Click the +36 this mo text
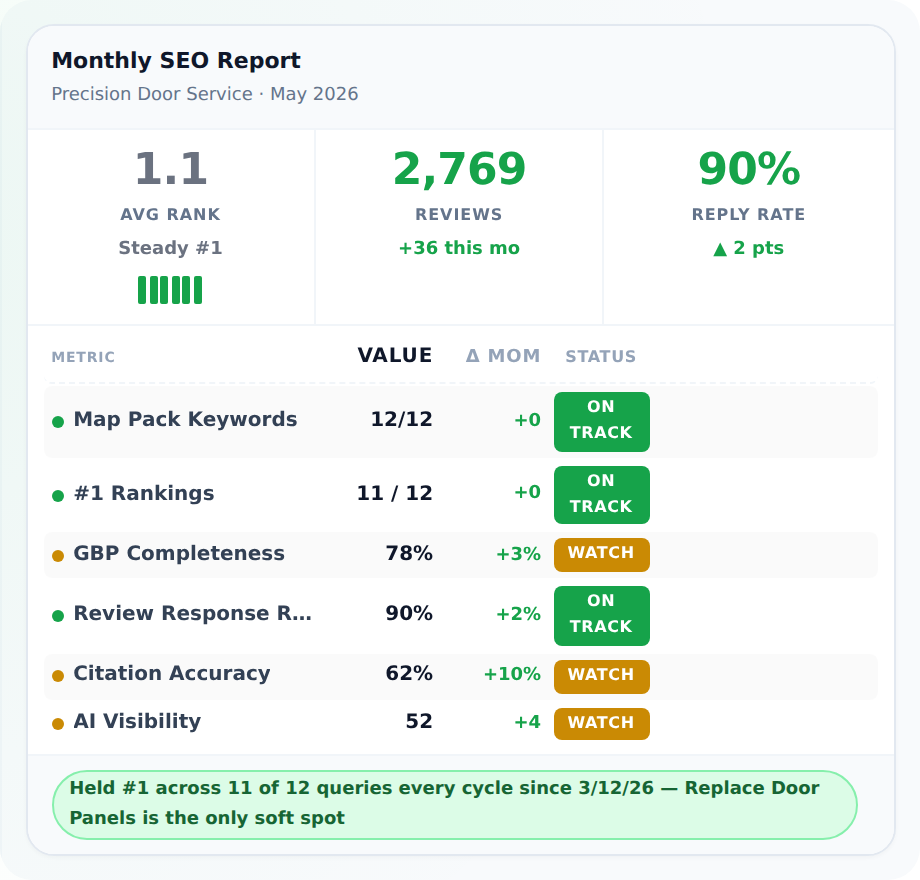The height and width of the screenshot is (880, 920). pos(459,248)
